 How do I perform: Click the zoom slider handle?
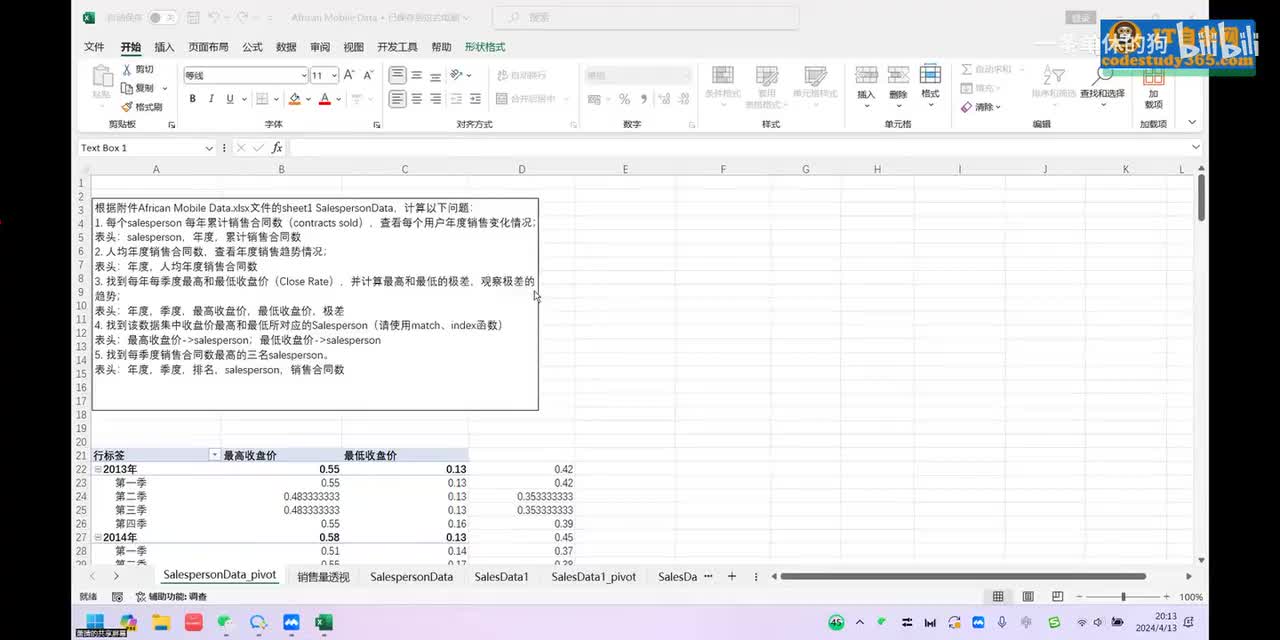point(1123,597)
